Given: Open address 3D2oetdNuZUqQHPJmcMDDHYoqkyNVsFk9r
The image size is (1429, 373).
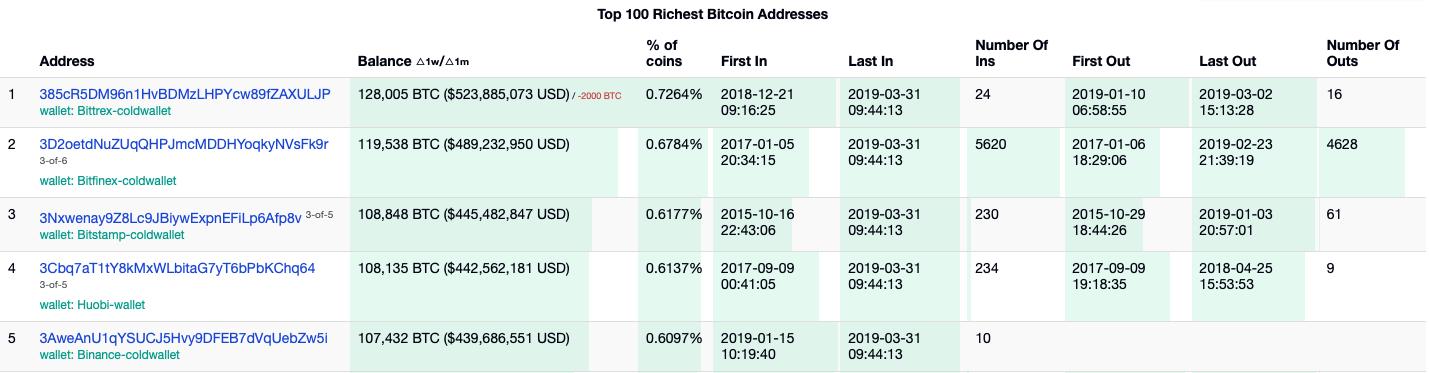Looking at the screenshot, I should (184, 144).
